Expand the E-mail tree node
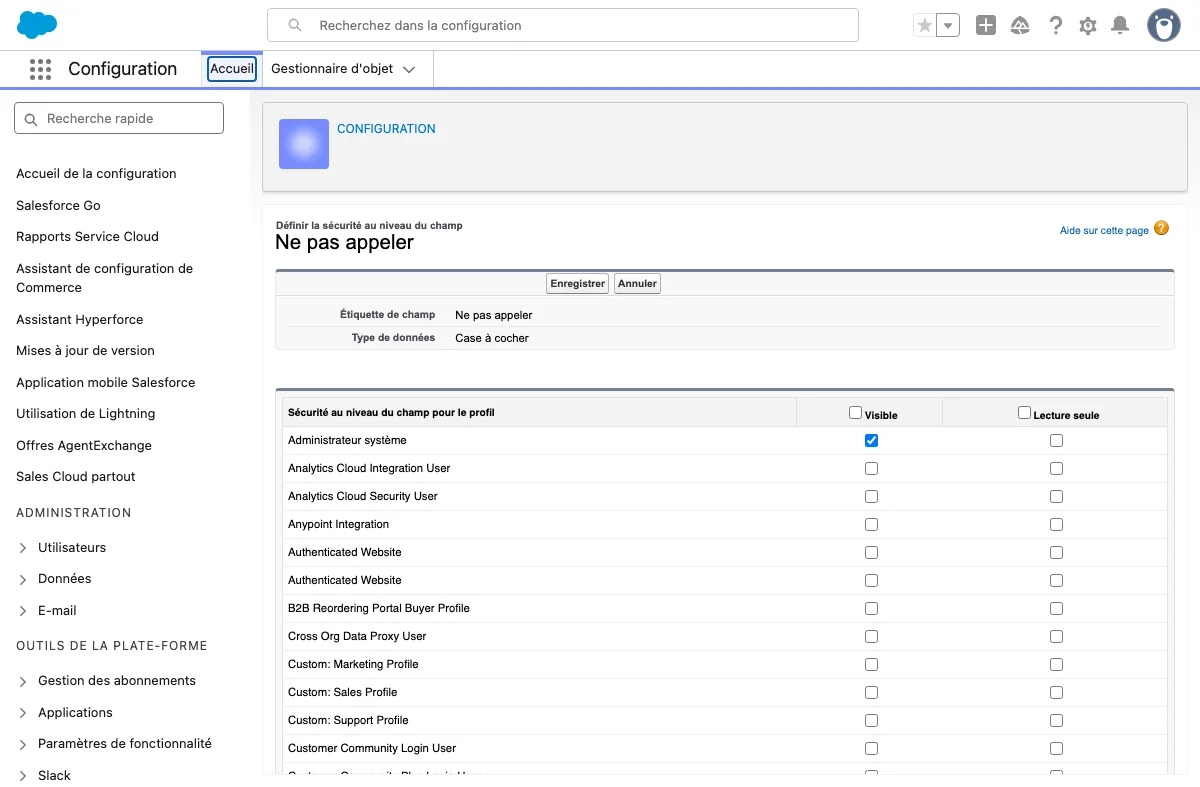Screen dimensions: 1200x787 coord(23,611)
